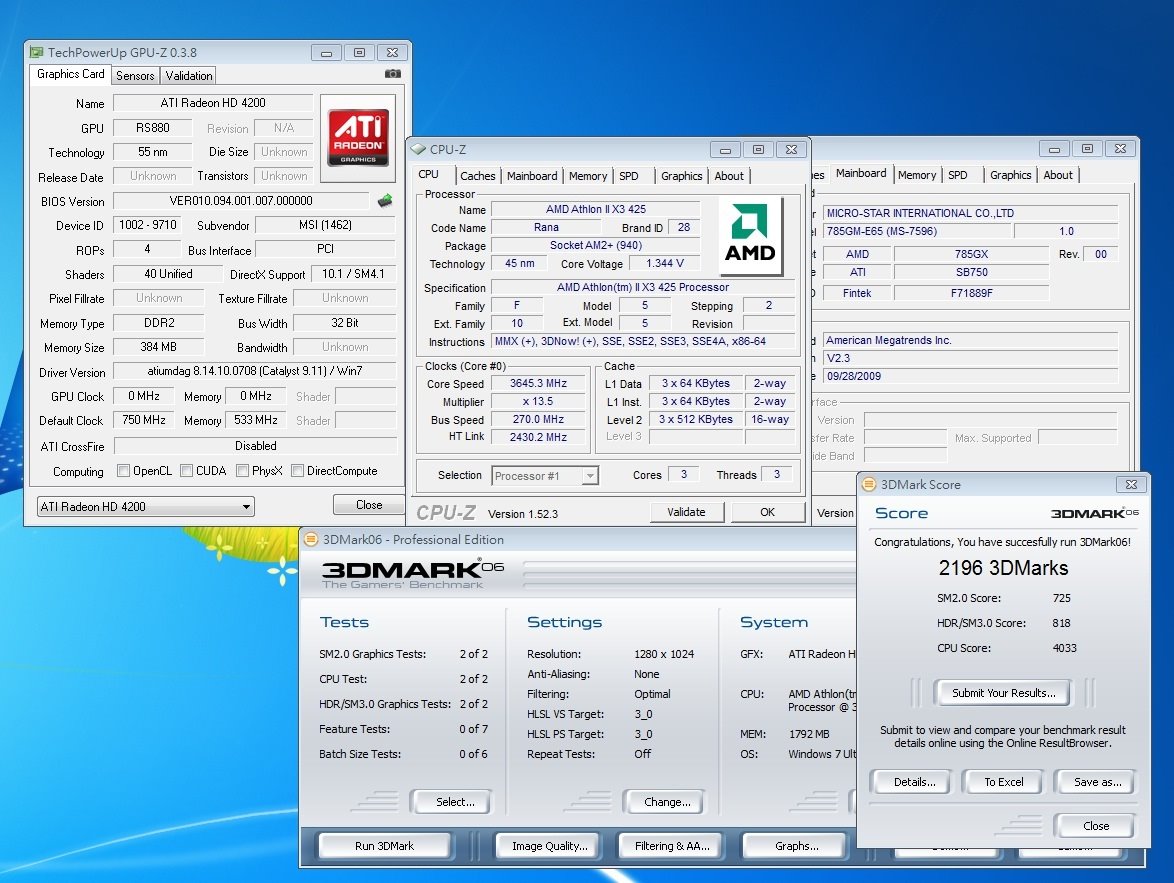Minimize the GPU-Z window
Screen dimensions: 1174x883
click(x=326, y=52)
